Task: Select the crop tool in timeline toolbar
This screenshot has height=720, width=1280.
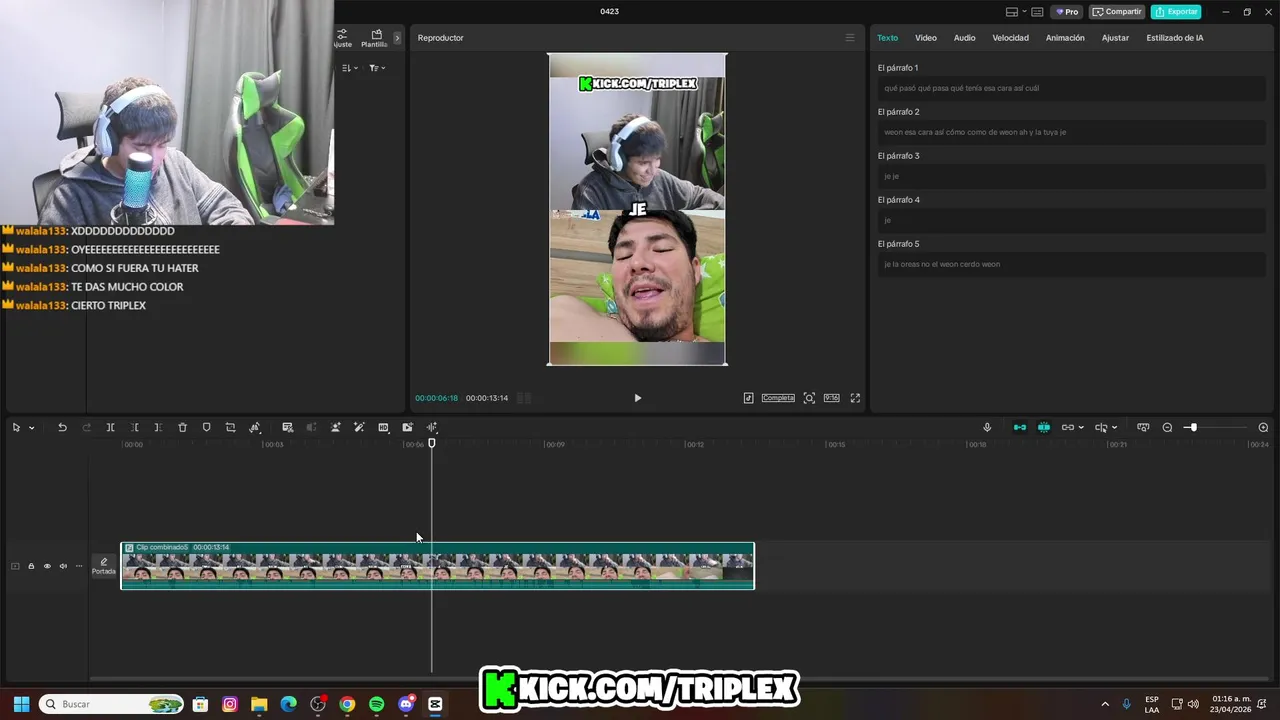Action: [230, 427]
